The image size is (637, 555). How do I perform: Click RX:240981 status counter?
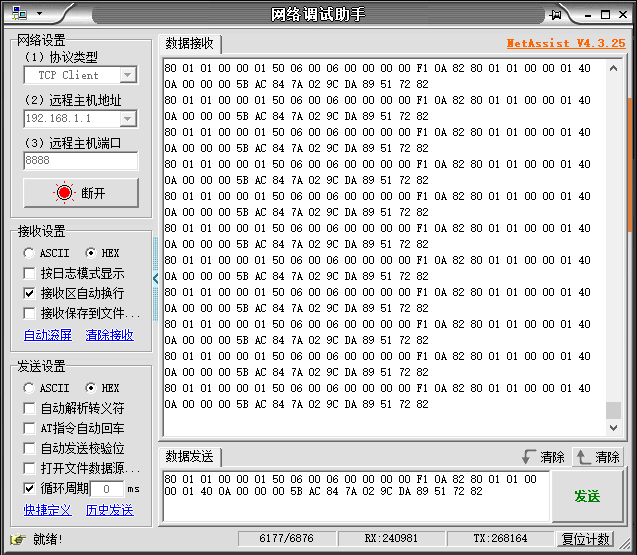(x=391, y=538)
